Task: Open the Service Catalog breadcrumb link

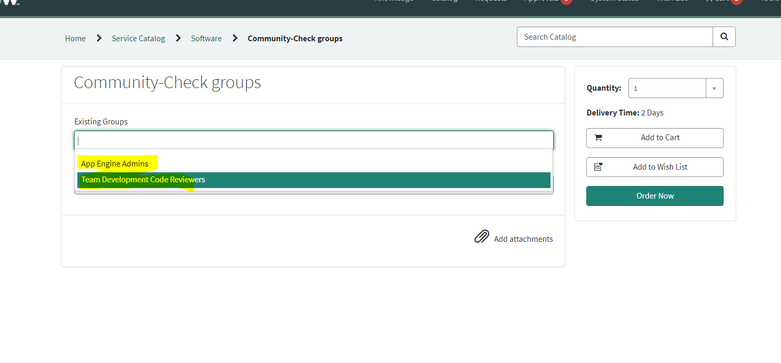Action: pos(138,38)
